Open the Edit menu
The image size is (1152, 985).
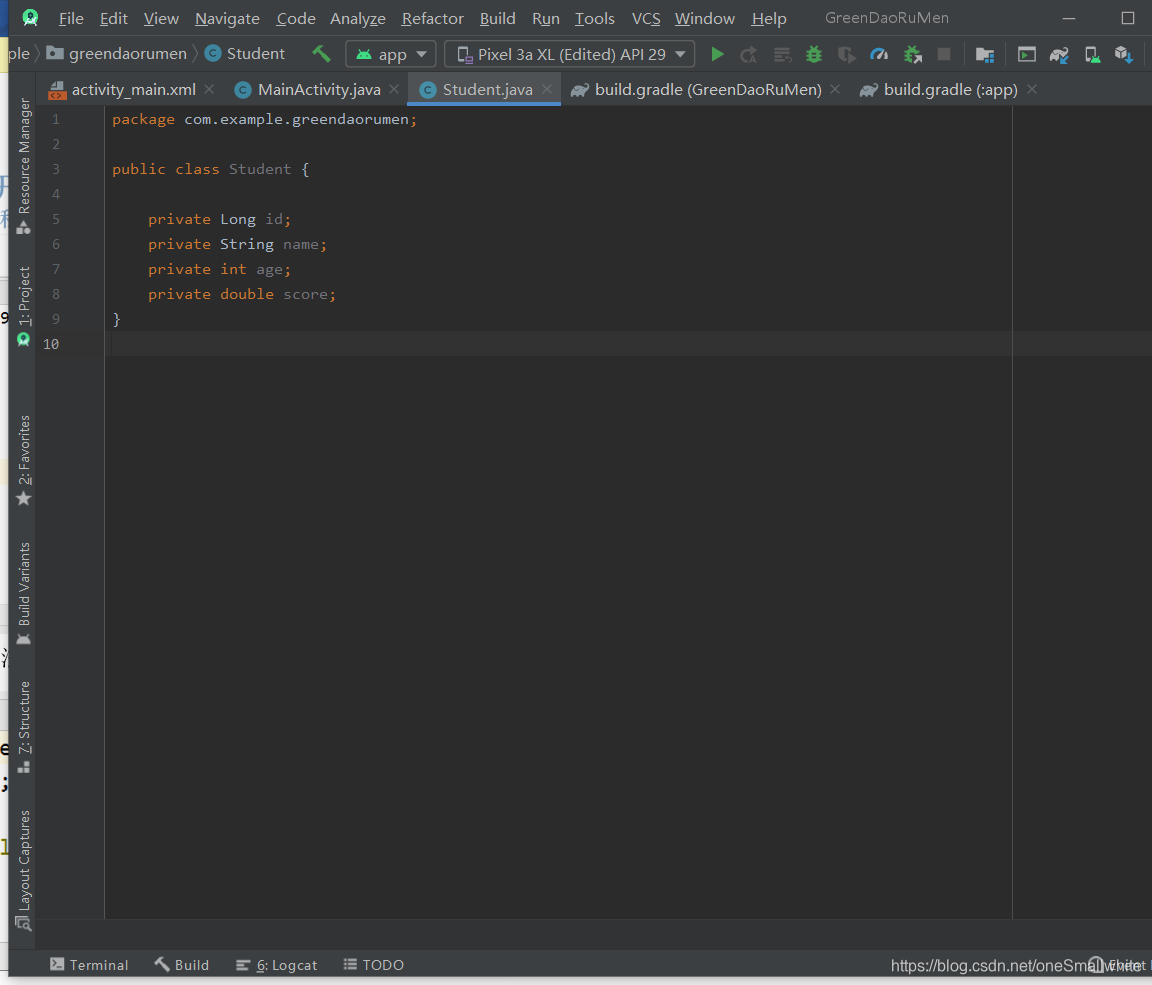(113, 18)
